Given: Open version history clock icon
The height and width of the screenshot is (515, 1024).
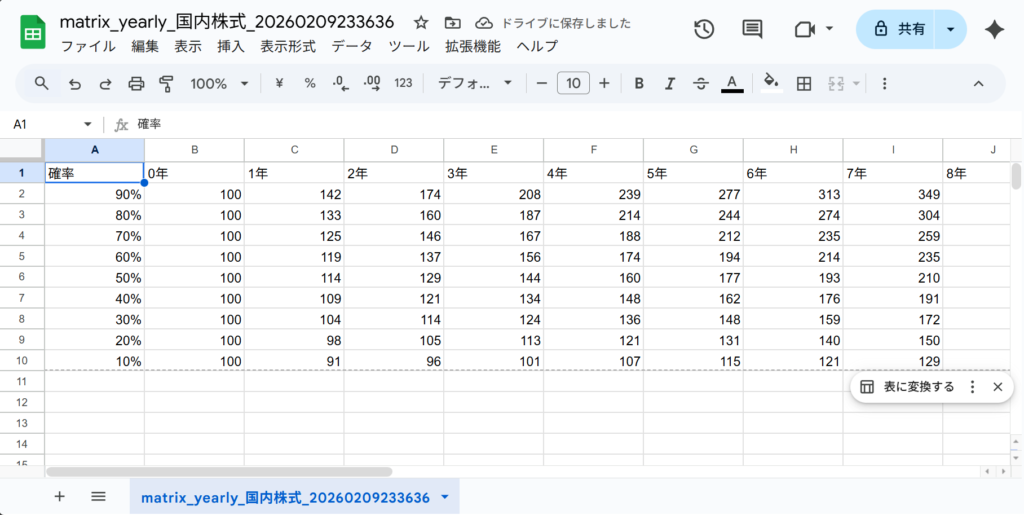Looking at the screenshot, I should click(x=704, y=30).
